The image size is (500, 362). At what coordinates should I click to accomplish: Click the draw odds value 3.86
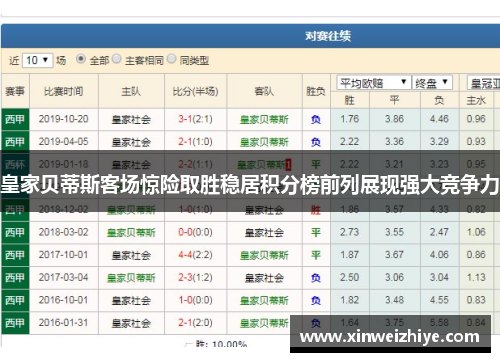click(394, 119)
